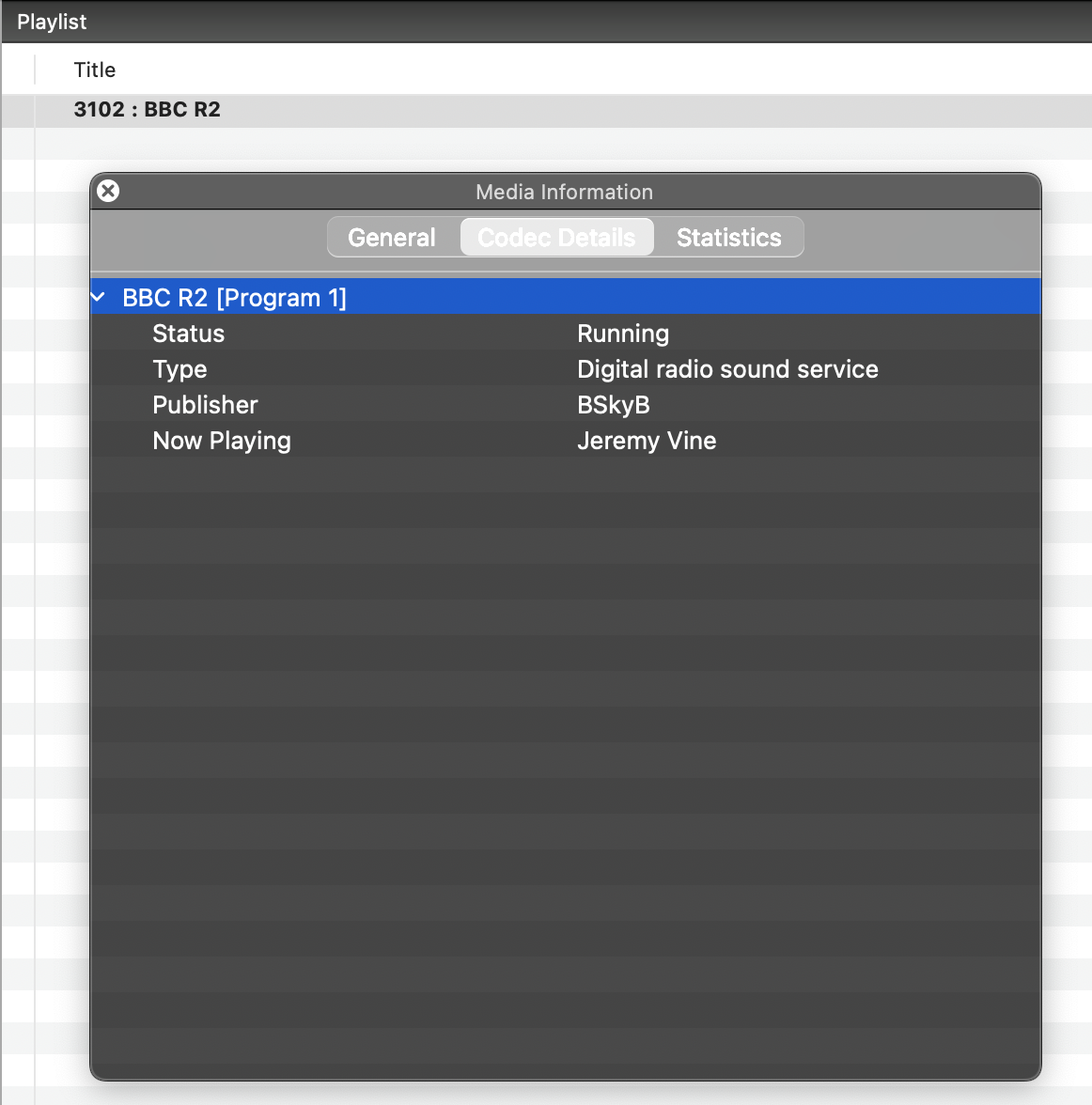Close the Media Information window
The image size is (1092, 1105).
click(x=108, y=191)
